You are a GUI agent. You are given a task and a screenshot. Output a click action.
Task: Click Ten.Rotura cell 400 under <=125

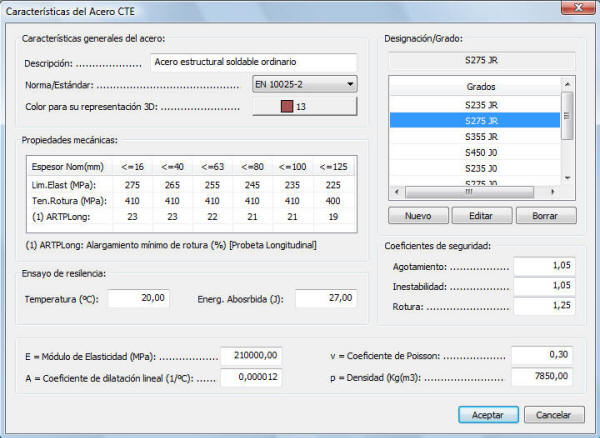pyautogui.click(x=333, y=201)
